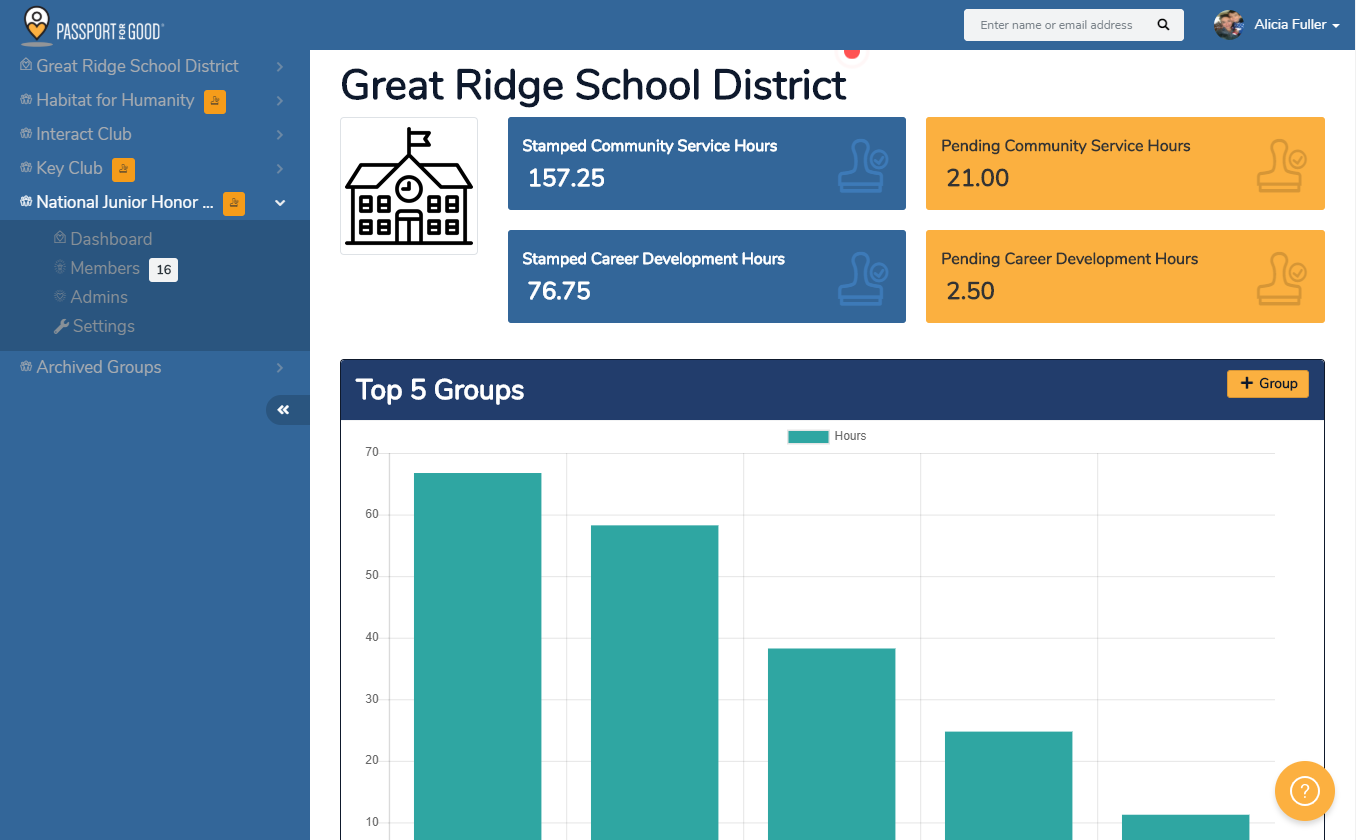Focus the name or email search field
This screenshot has height=840, width=1356.
(1056, 25)
